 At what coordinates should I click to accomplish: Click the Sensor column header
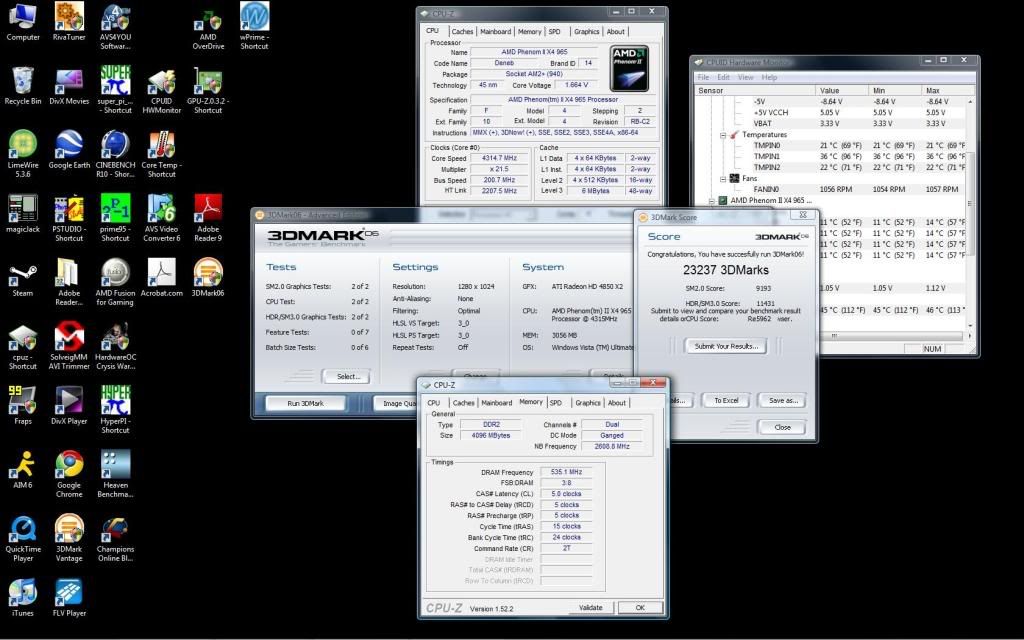pos(756,90)
